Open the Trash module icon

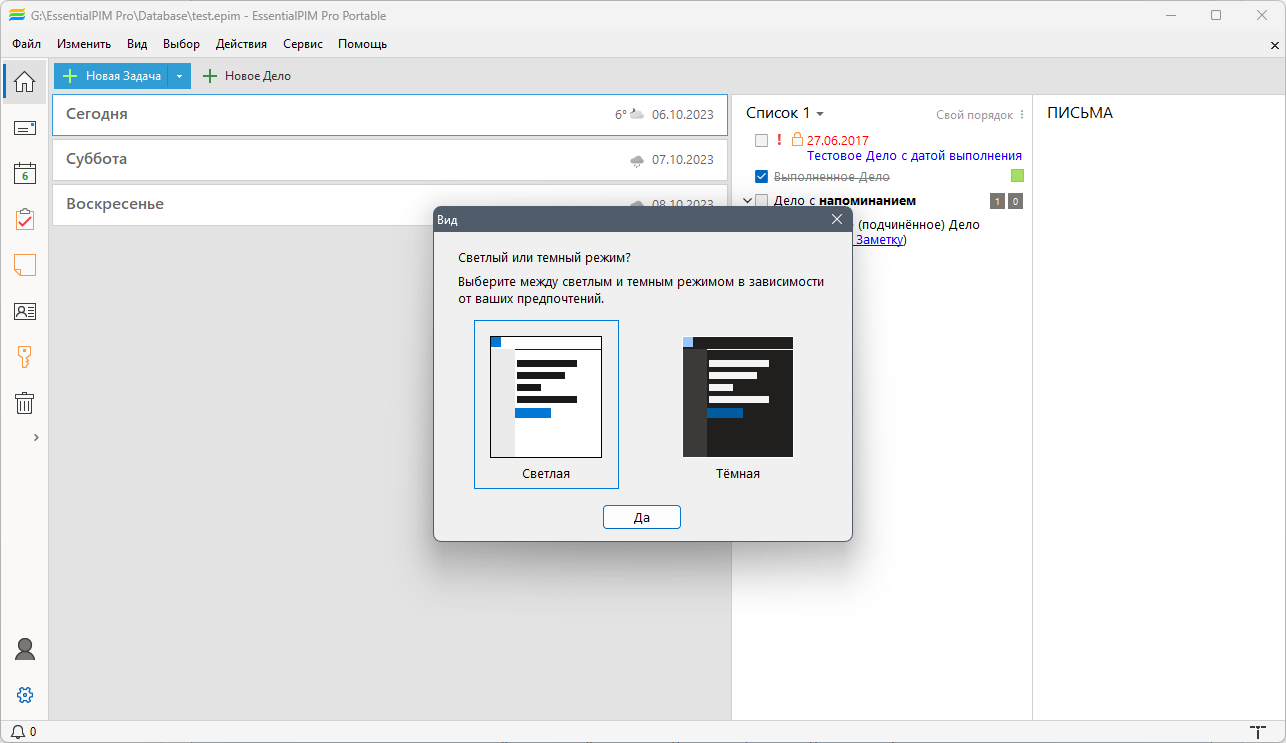(24, 403)
